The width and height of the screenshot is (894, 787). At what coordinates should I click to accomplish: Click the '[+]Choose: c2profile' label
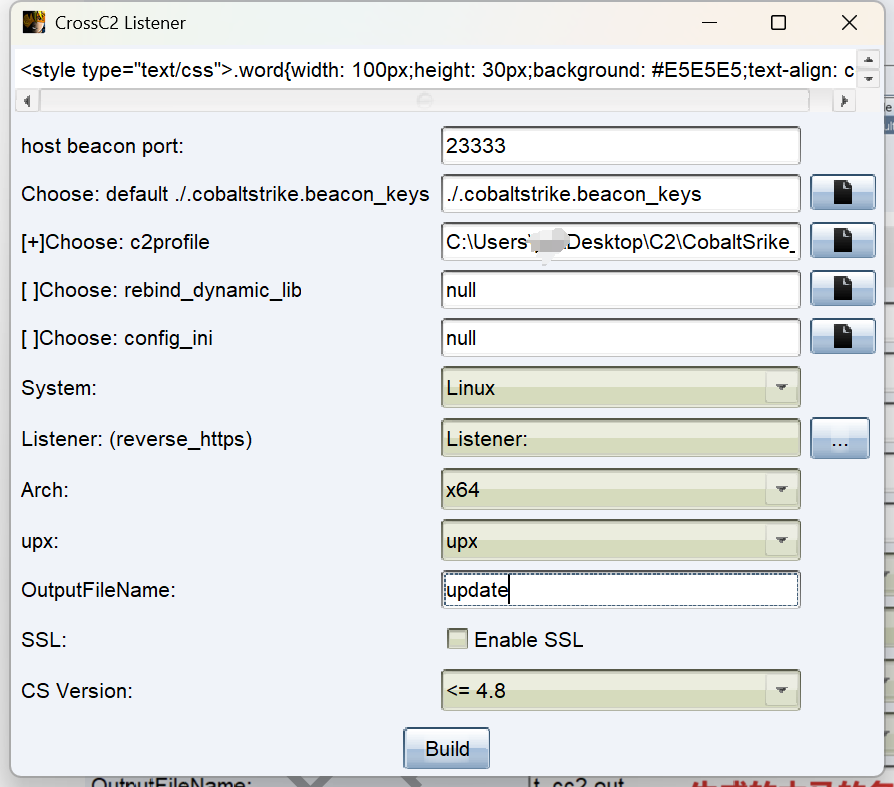click(x=115, y=242)
